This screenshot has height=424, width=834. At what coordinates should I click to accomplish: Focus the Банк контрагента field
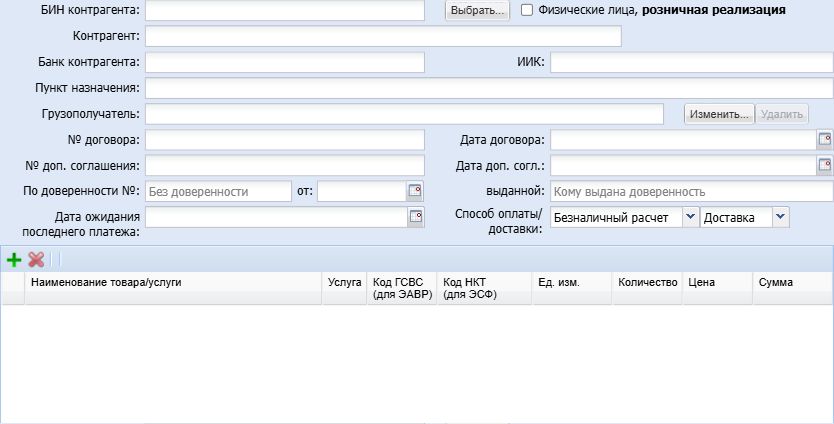[285, 62]
